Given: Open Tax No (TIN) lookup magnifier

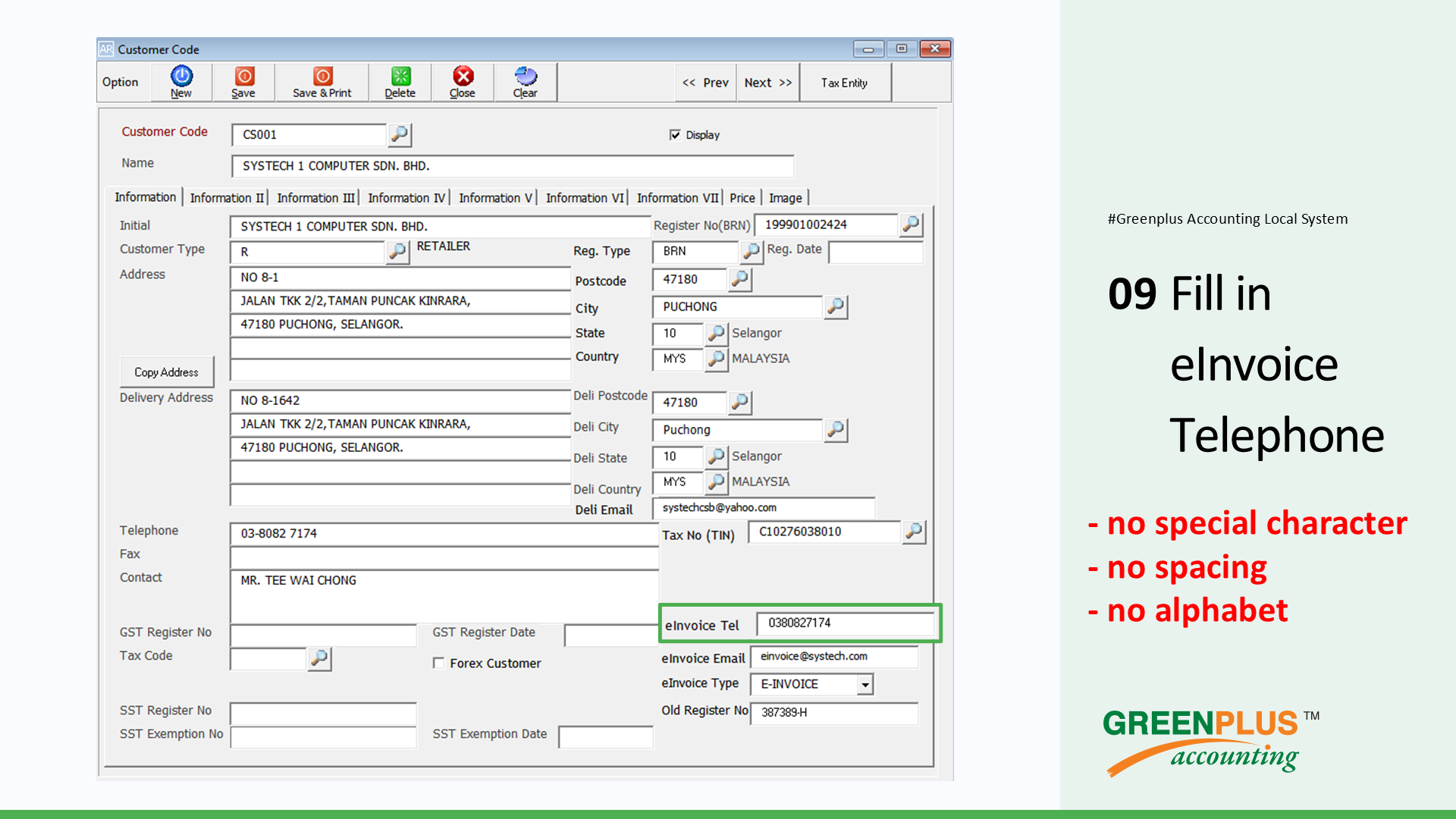Looking at the screenshot, I should point(914,532).
